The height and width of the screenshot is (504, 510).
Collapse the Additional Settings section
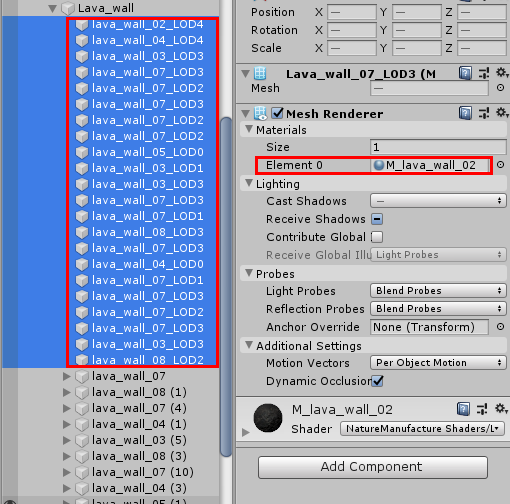[x=249, y=345]
